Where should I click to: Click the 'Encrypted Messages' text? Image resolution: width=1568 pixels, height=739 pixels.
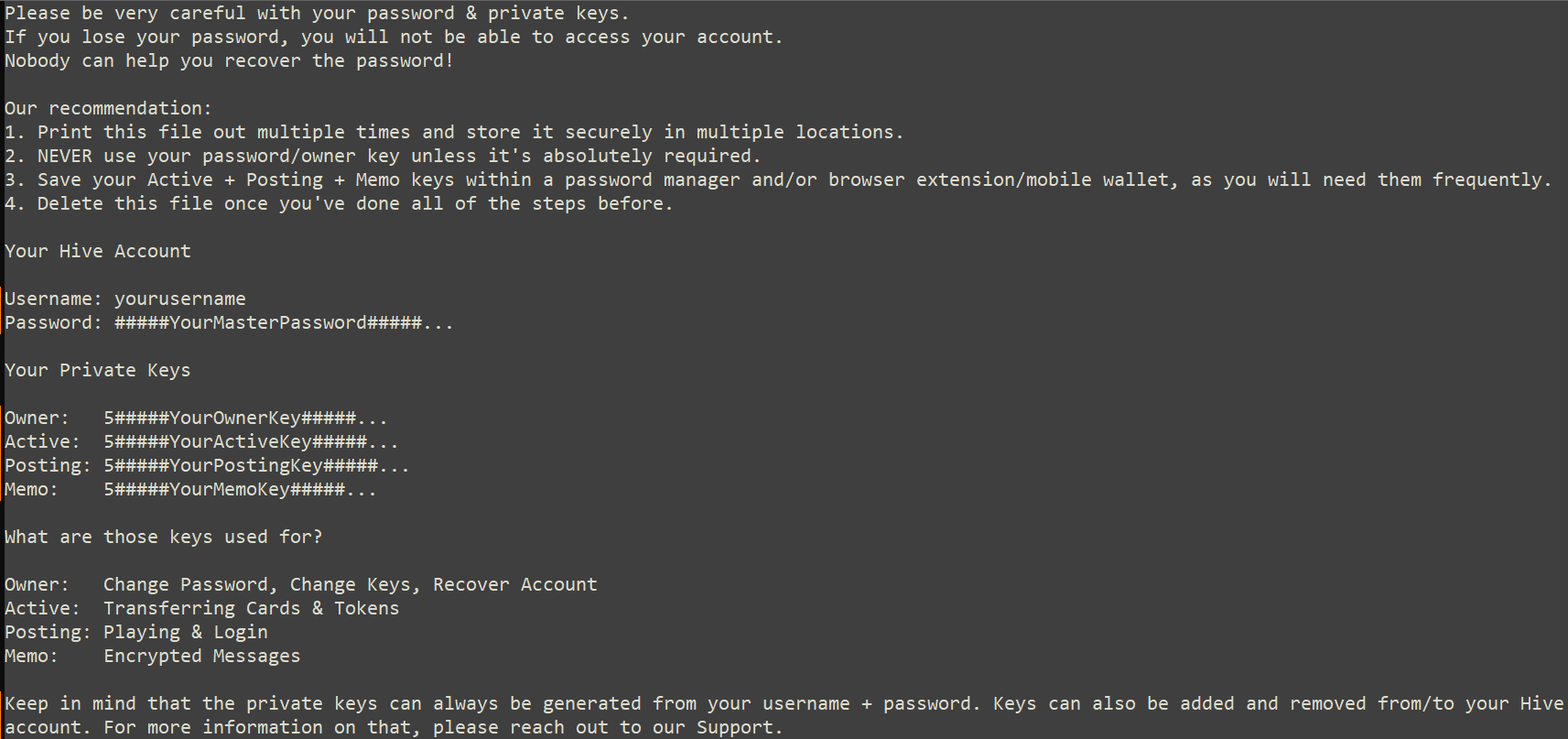coord(201,657)
